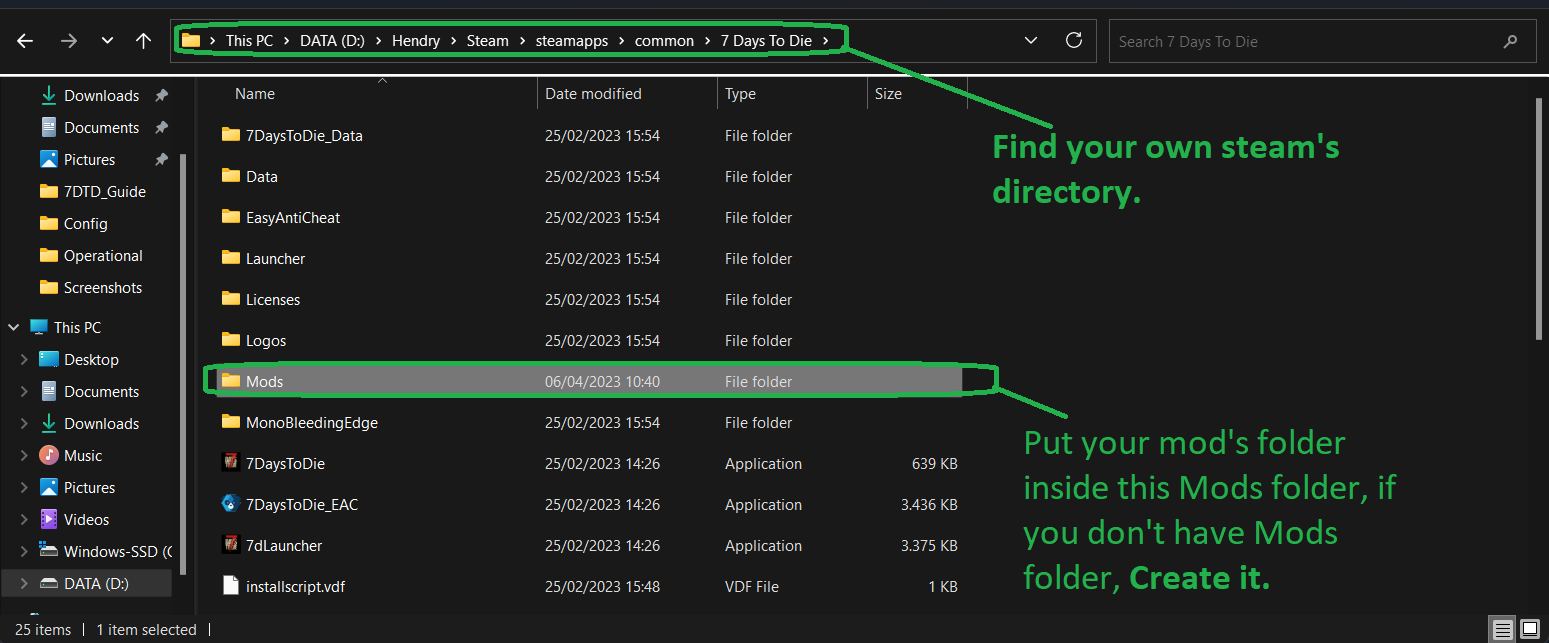
Task: Click the Search 7 Days To Die box
Action: 1321,41
